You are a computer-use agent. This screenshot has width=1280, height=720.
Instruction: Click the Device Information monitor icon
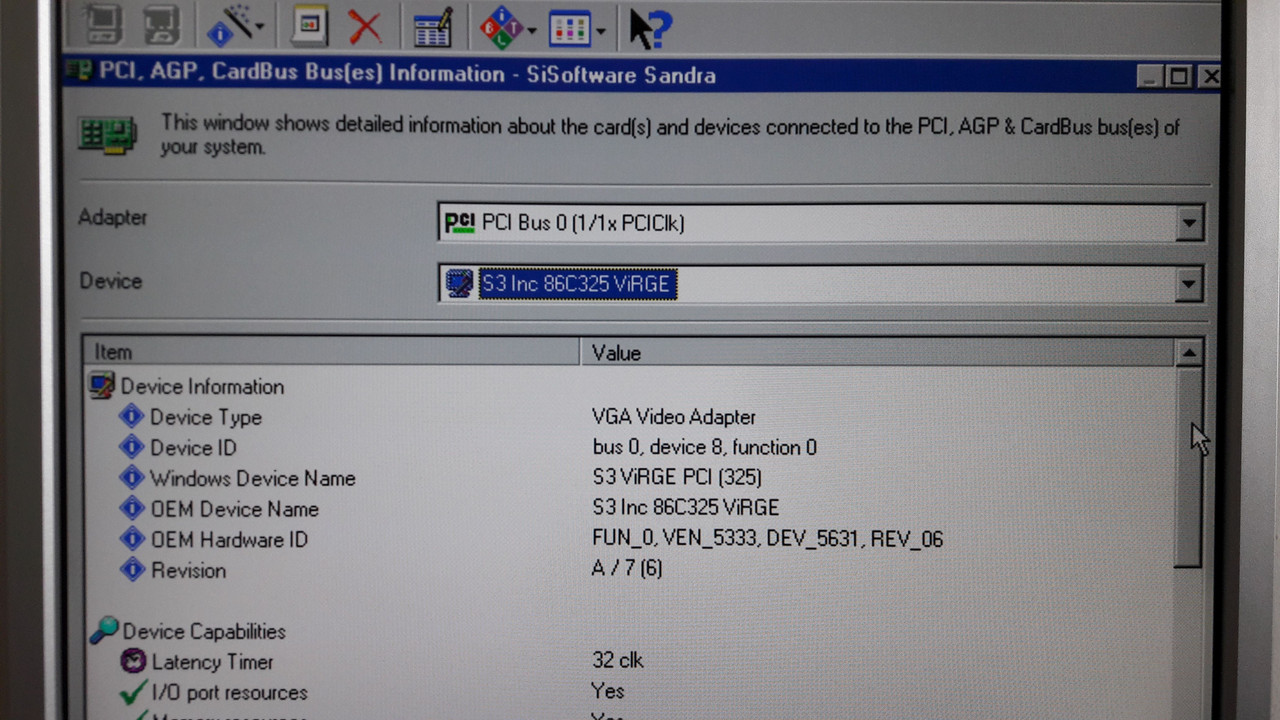(102, 385)
